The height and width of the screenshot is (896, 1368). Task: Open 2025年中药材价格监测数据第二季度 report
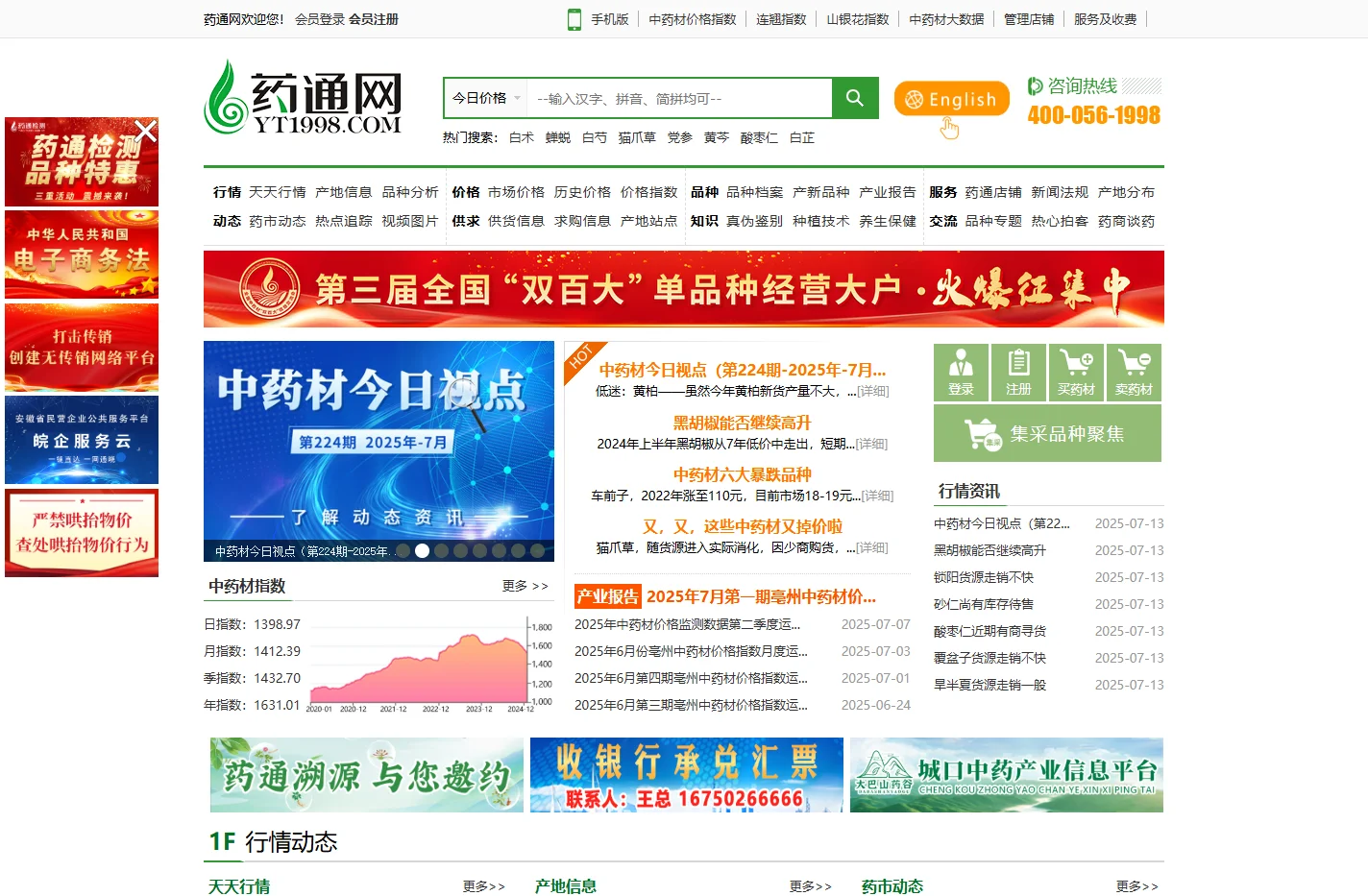(x=687, y=624)
